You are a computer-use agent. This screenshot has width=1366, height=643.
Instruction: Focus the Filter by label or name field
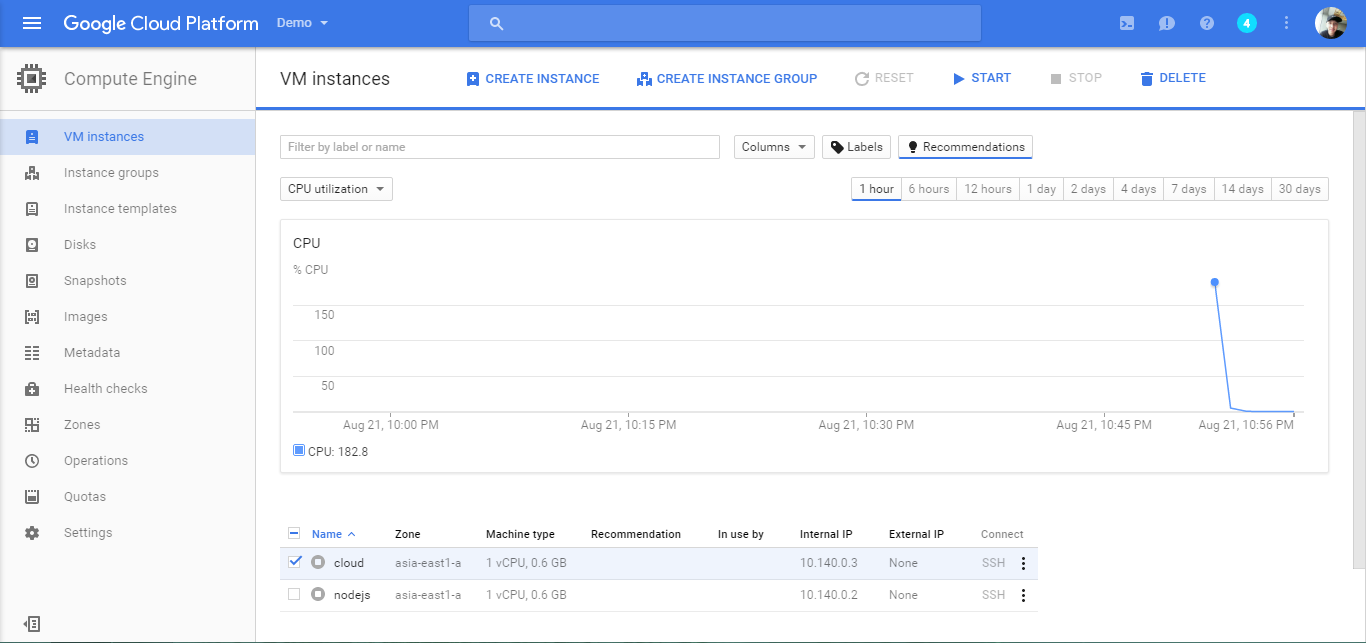pyautogui.click(x=500, y=147)
